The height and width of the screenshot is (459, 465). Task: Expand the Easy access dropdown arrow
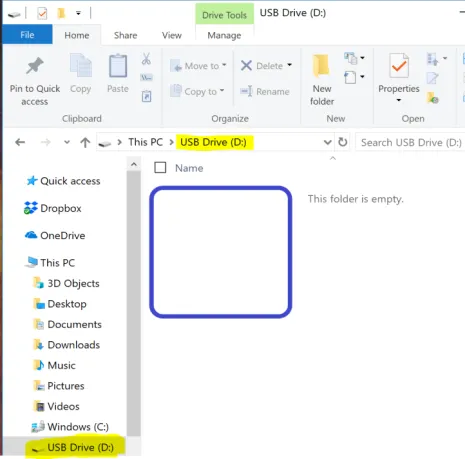362,77
